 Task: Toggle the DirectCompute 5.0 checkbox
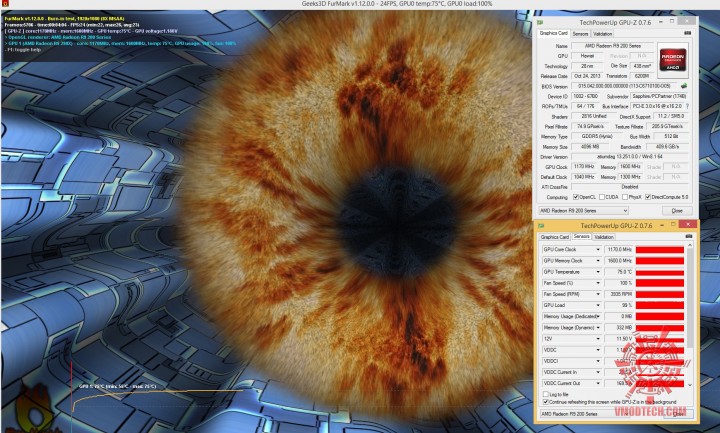648,197
